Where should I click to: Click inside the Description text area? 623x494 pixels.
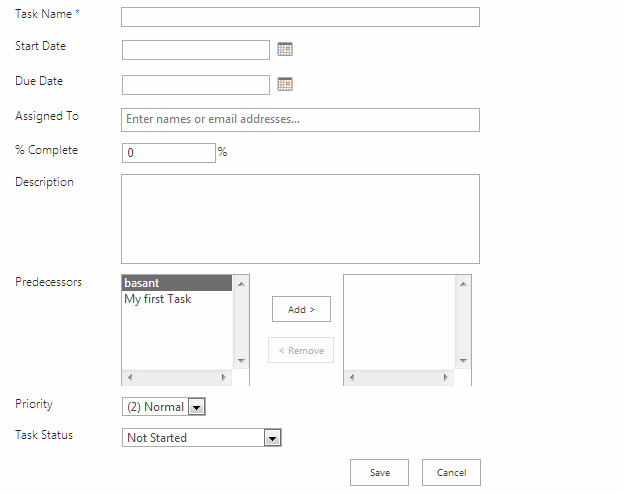pos(300,219)
